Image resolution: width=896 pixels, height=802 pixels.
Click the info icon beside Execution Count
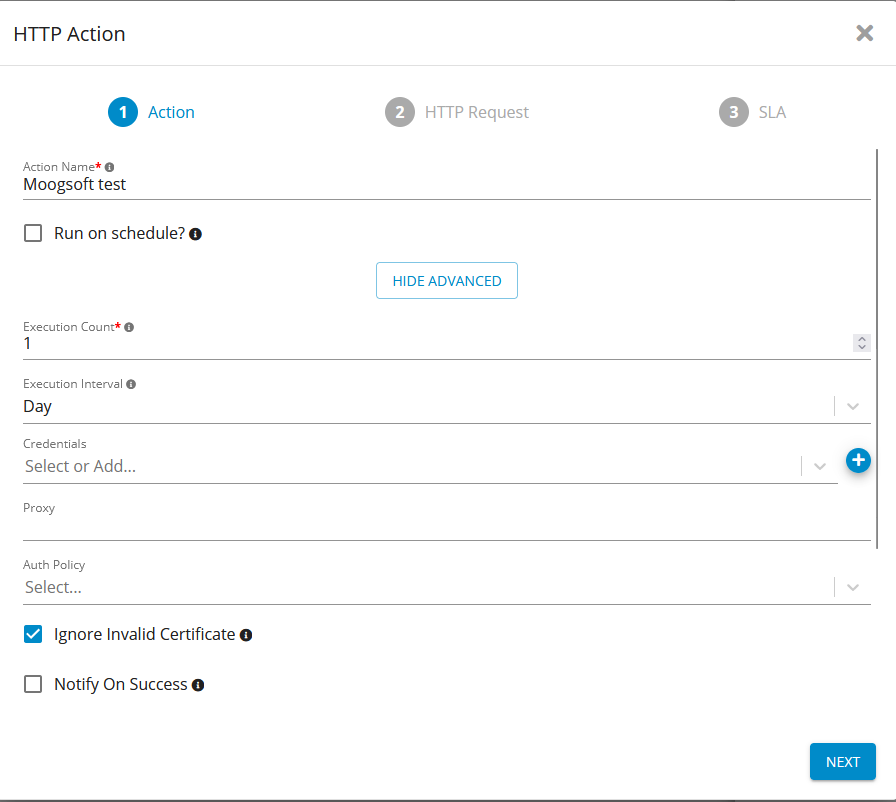coord(129,327)
